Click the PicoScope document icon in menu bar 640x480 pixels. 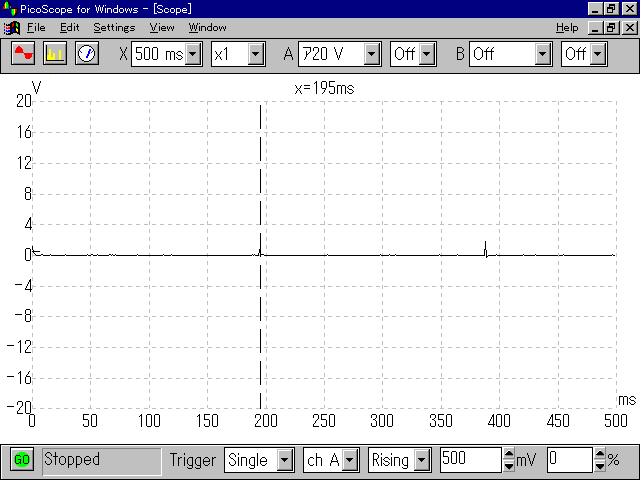(x=12, y=28)
